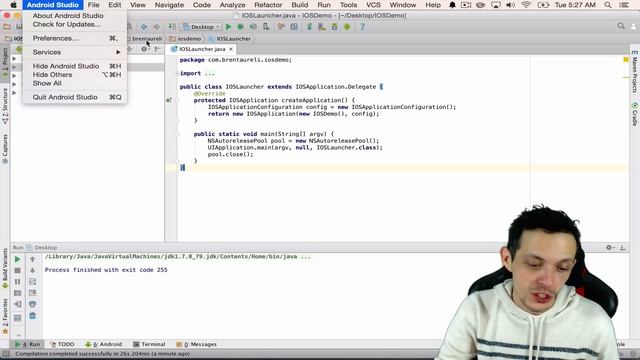
Task: Click the iosdemo breadcrumb
Action: coord(185,39)
